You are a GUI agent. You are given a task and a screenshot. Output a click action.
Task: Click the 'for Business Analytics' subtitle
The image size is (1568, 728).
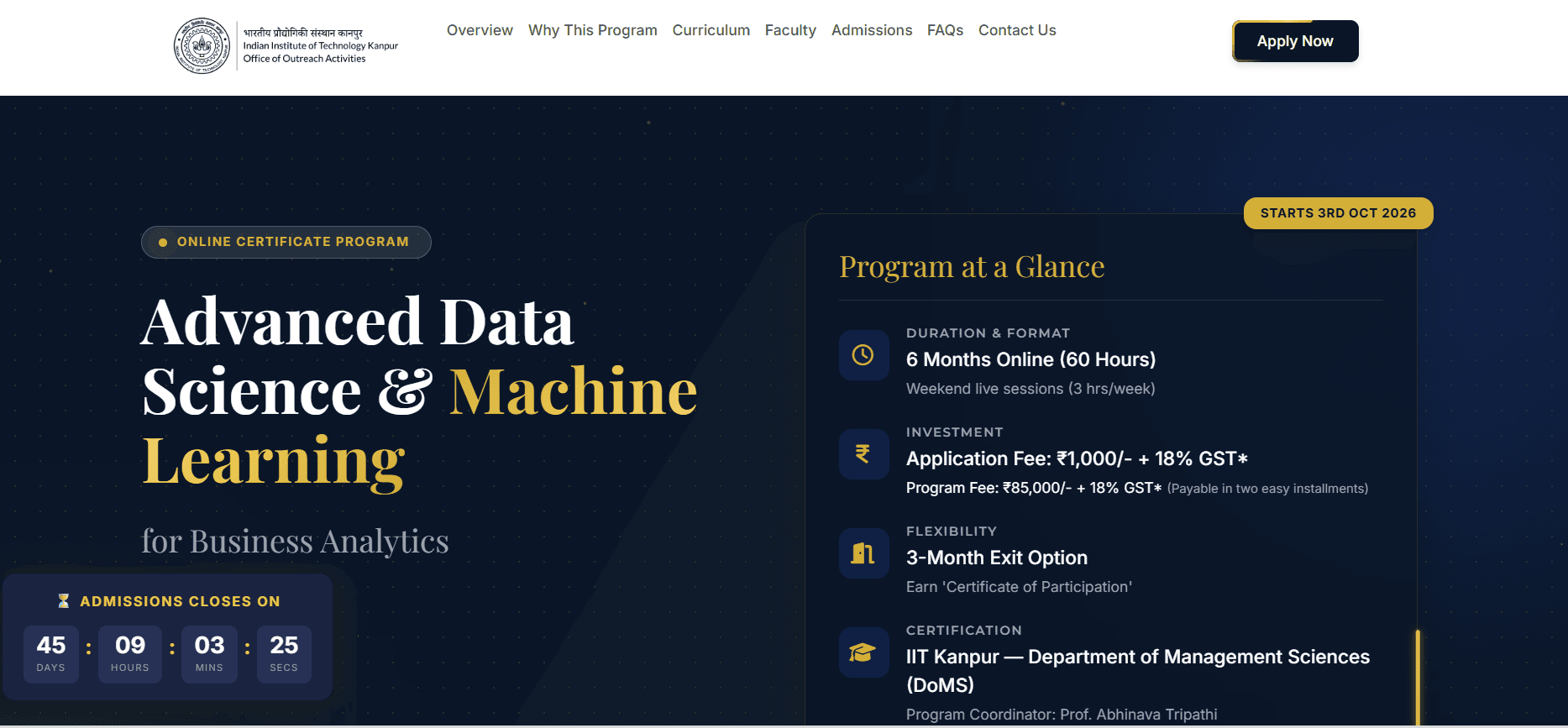click(x=295, y=542)
